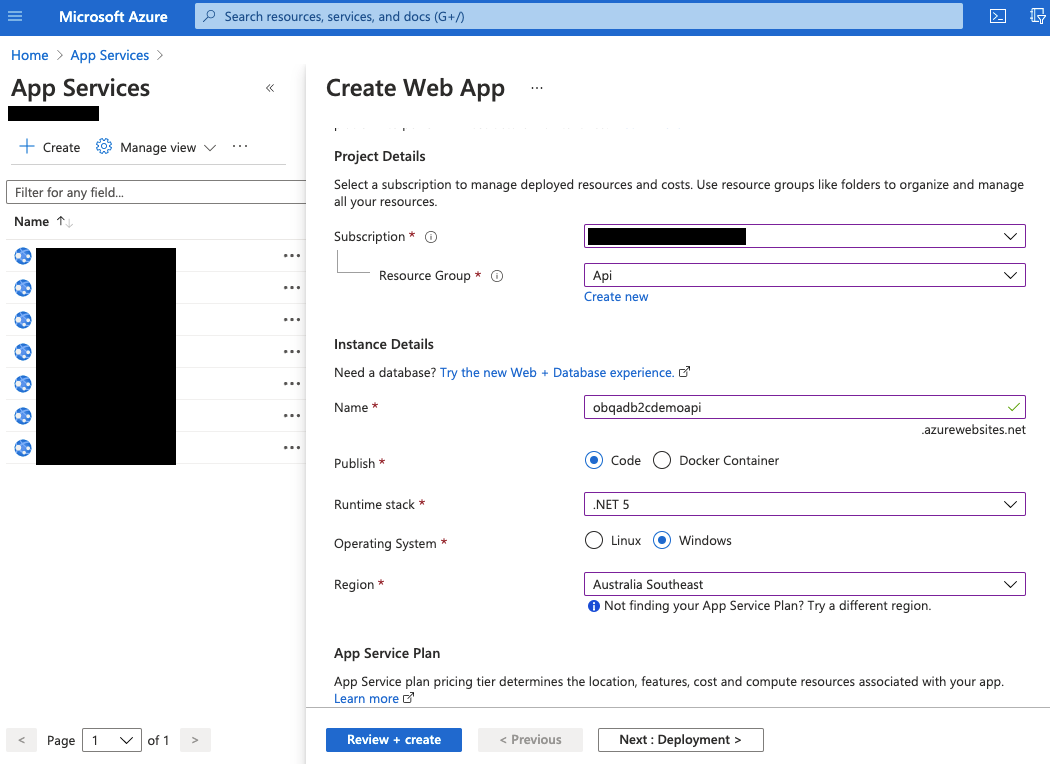Select Docker Container publish option

tap(662, 461)
